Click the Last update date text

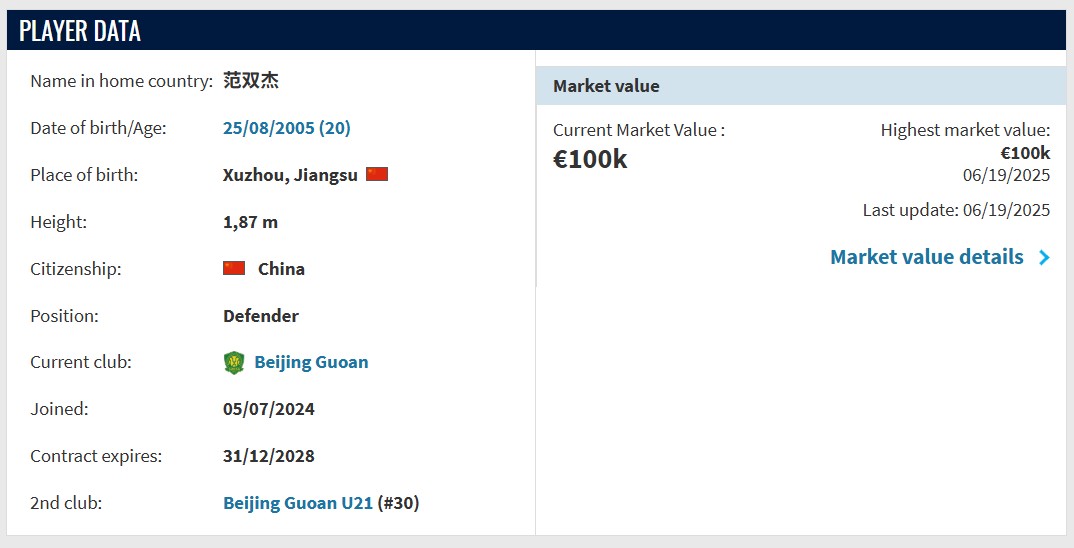tap(956, 210)
